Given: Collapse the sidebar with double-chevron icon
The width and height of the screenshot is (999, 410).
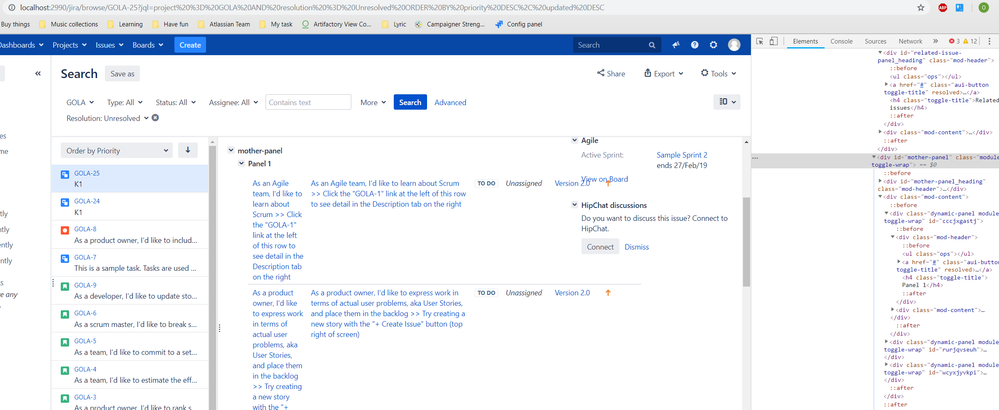Looking at the screenshot, I should pos(38,74).
